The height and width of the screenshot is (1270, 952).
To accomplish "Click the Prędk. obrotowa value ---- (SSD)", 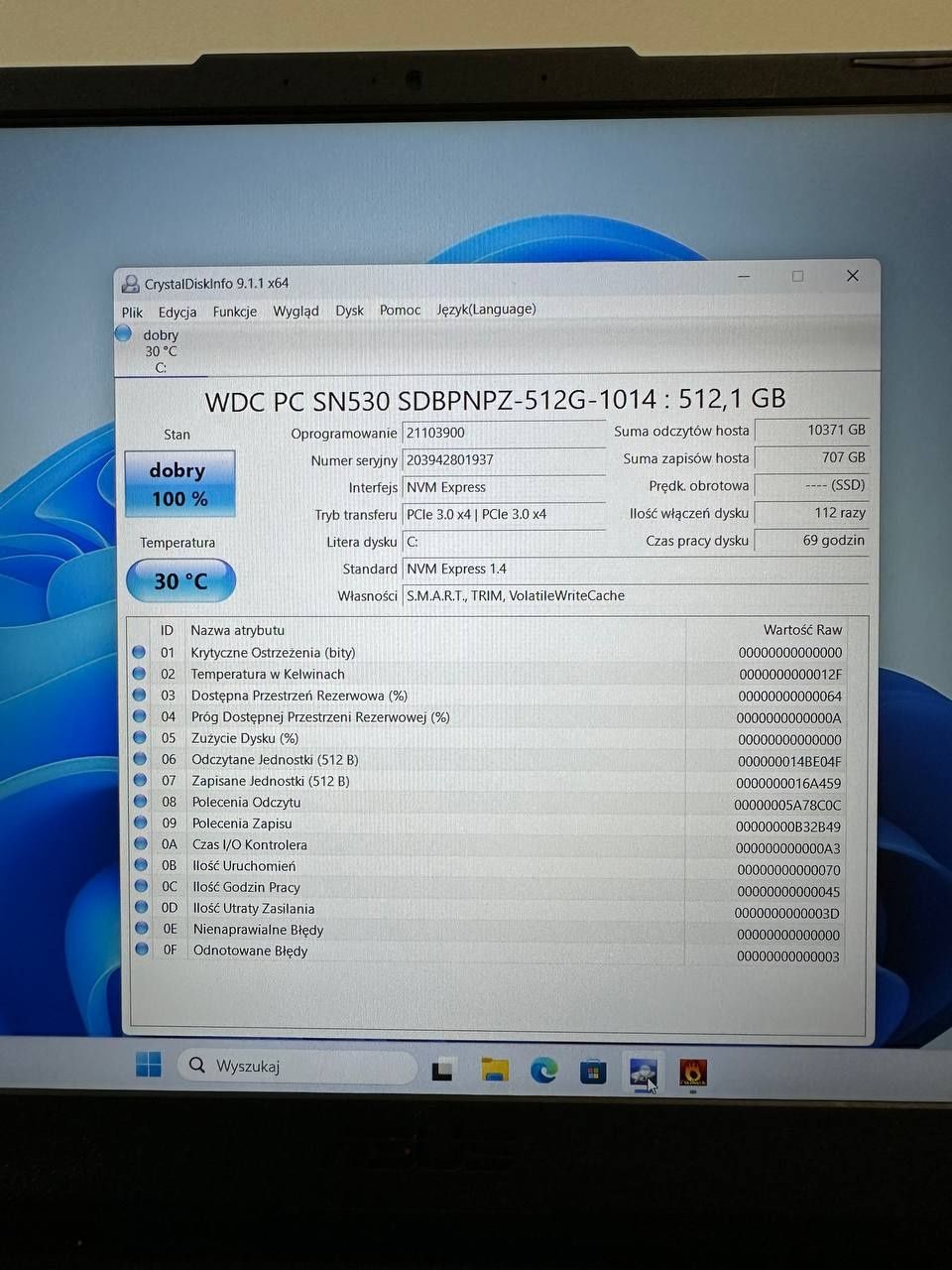I will click(x=811, y=485).
